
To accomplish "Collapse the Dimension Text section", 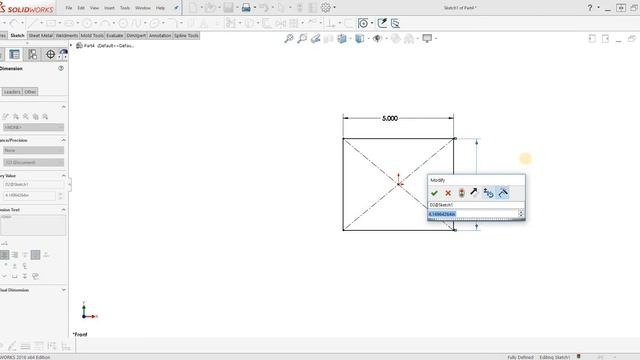I will pos(63,209).
